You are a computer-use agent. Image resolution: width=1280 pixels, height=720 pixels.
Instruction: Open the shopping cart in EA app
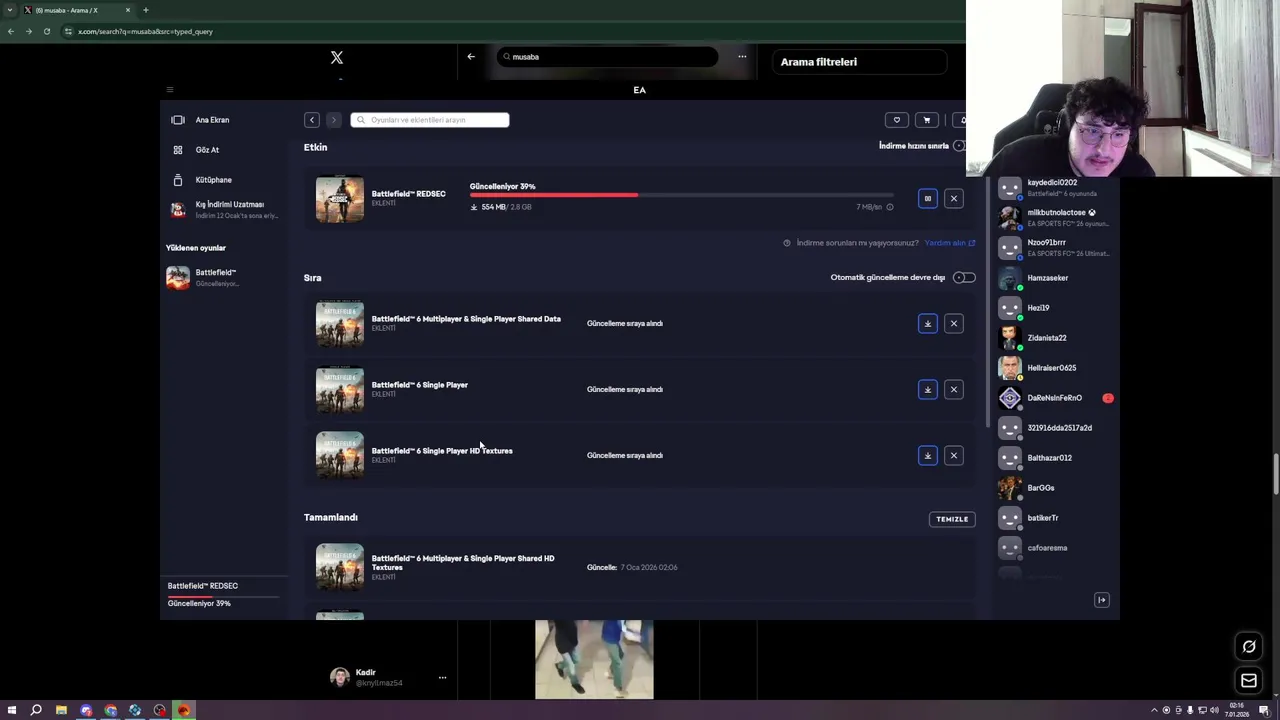[926, 120]
